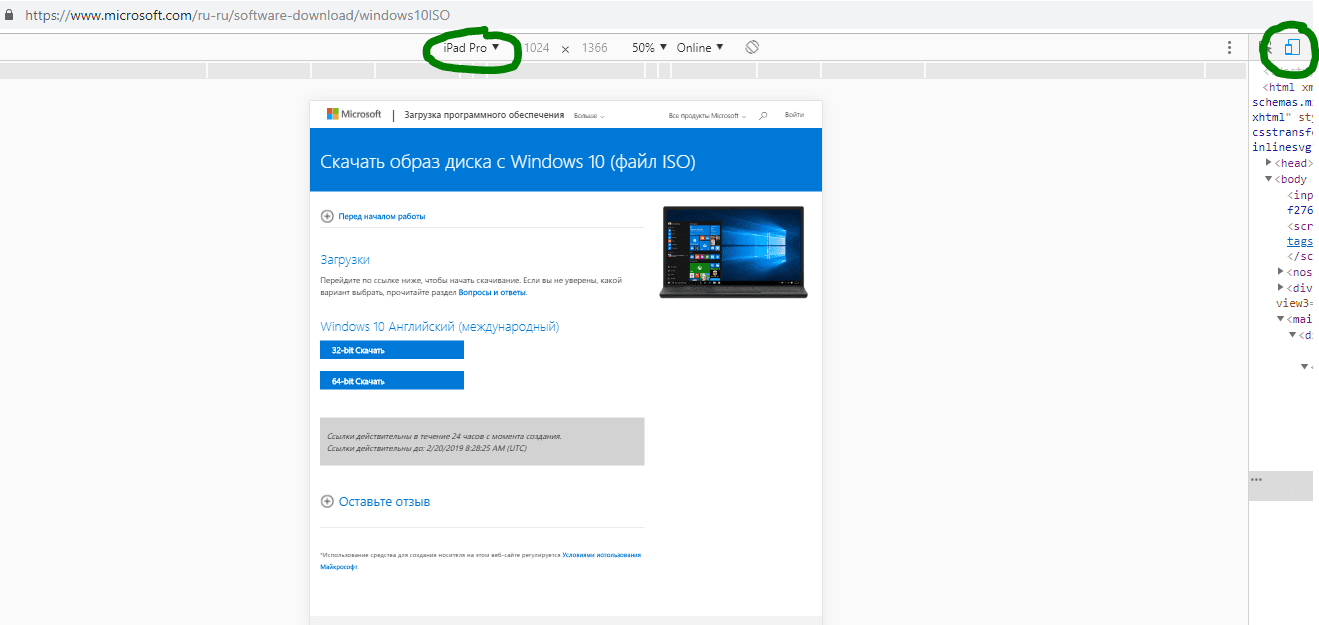The width and height of the screenshot is (1319, 625).
Task: Click the rotate screen orientation icon
Action: [752, 47]
